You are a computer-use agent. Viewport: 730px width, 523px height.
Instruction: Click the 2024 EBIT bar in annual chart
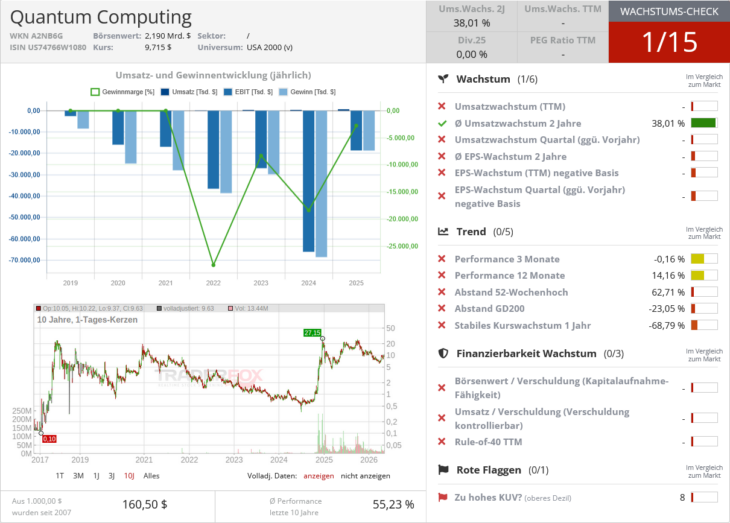[309, 181]
